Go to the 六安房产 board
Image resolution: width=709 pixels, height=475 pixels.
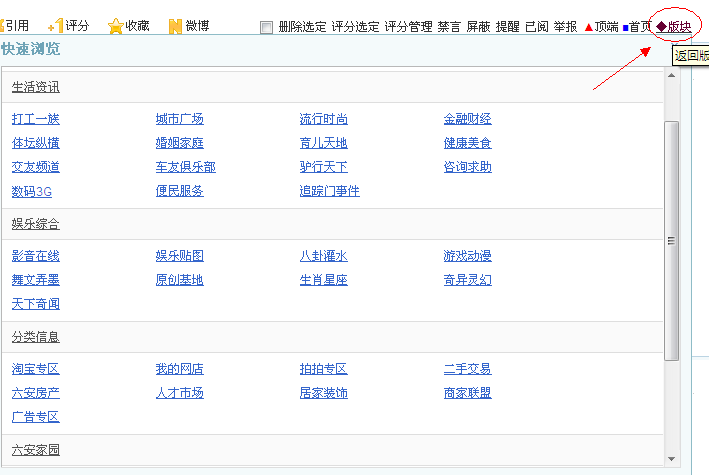click(x=36, y=393)
